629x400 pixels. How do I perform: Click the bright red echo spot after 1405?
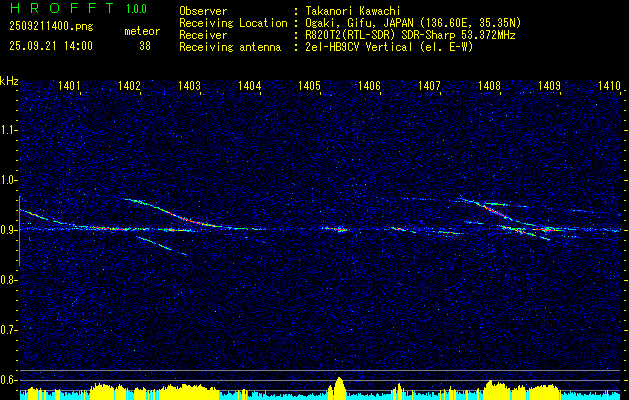click(x=341, y=229)
